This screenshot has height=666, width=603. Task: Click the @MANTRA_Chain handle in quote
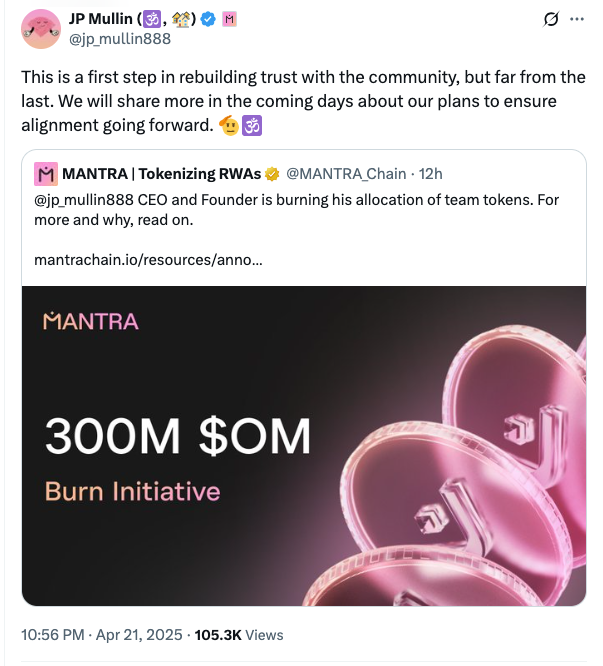346,175
